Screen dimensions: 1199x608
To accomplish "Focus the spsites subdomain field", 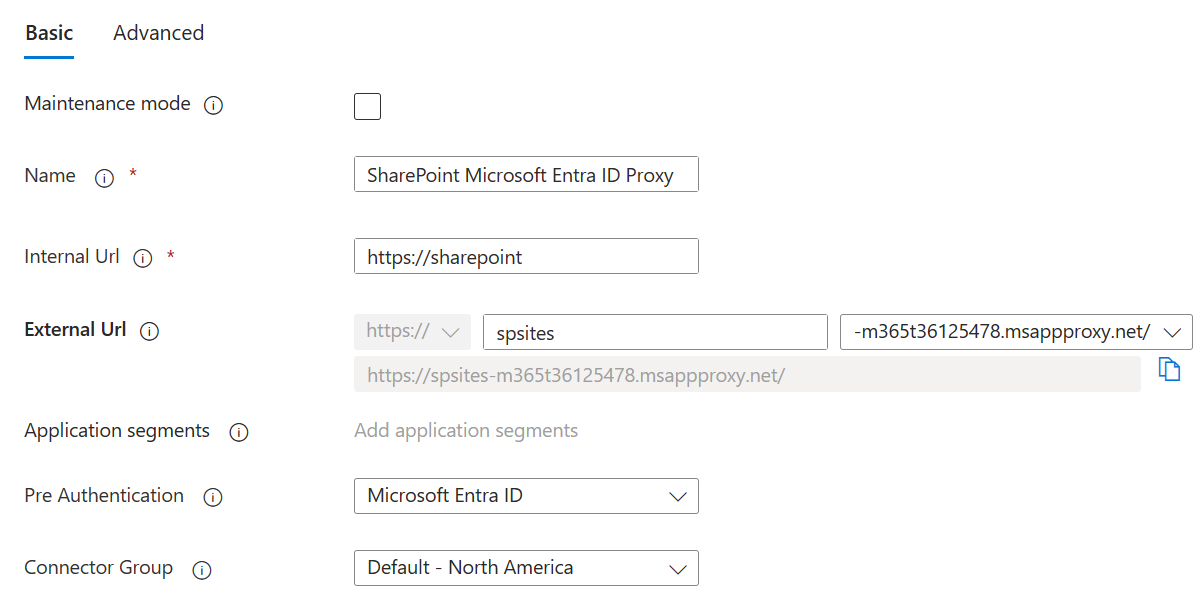I will pyautogui.click(x=655, y=331).
